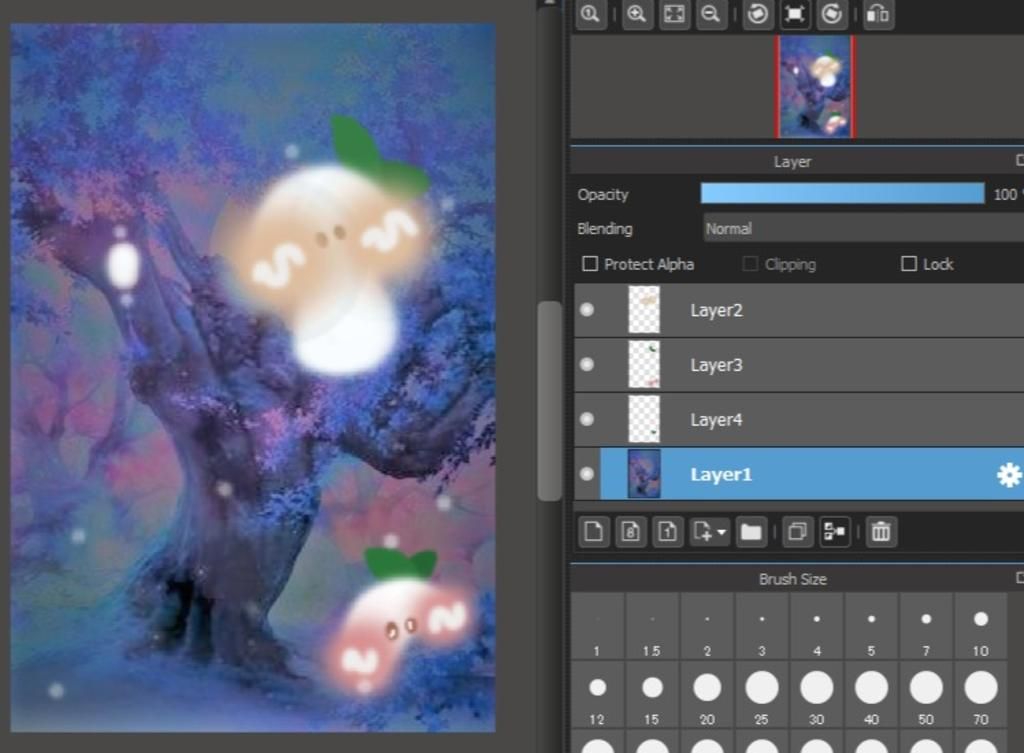Select Layer3 in the layer list
This screenshot has height=753, width=1024.
click(x=799, y=365)
